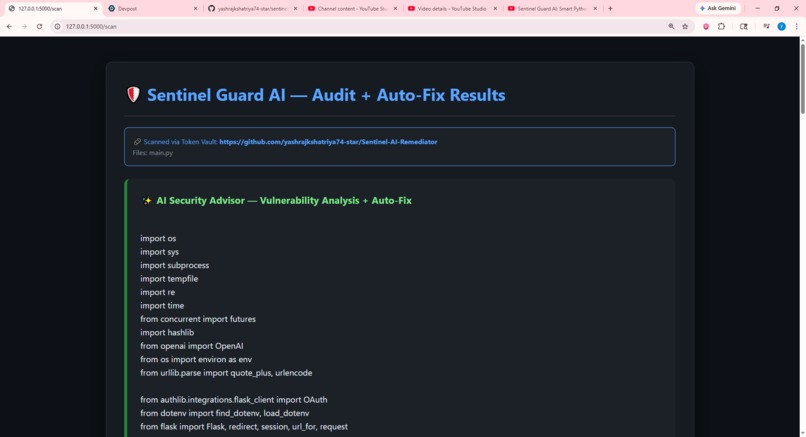This screenshot has width=806, height=437.
Task: Restore down the browser window
Action: [x=777, y=8]
